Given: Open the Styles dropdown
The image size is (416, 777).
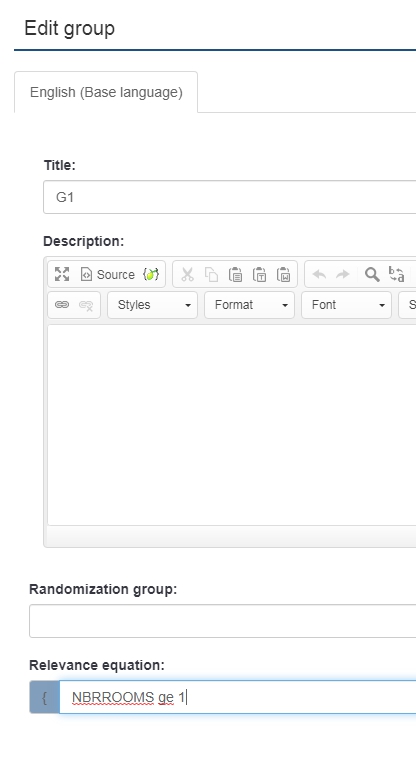Looking at the screenshot, I should [152, 305].
